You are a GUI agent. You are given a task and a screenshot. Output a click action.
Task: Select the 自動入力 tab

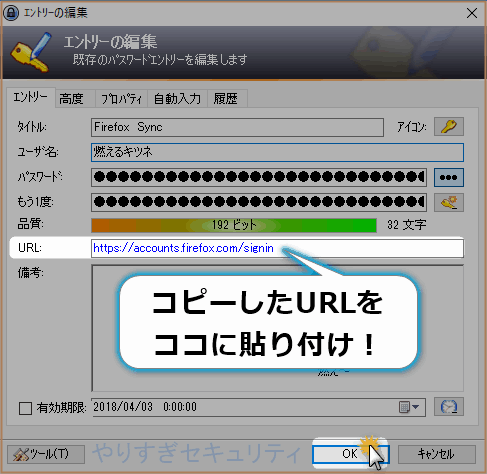178,99
